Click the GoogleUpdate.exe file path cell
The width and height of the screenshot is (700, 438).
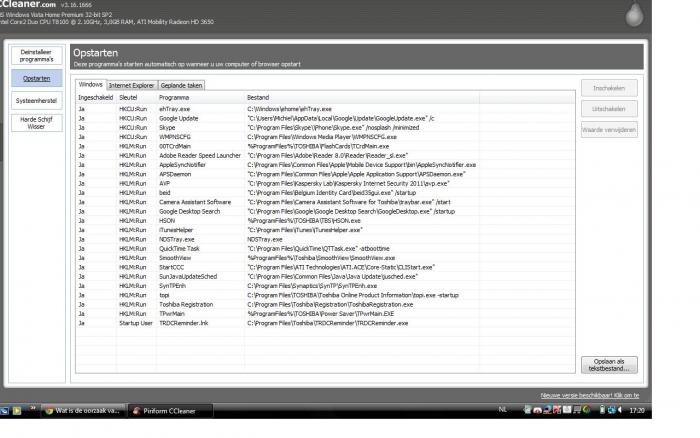(341, 118)
